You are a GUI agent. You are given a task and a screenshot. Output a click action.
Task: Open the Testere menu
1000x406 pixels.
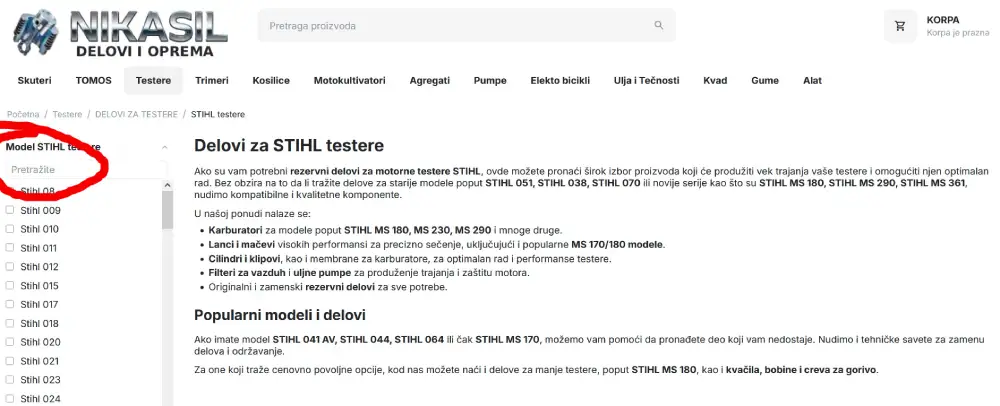(153, 80)
